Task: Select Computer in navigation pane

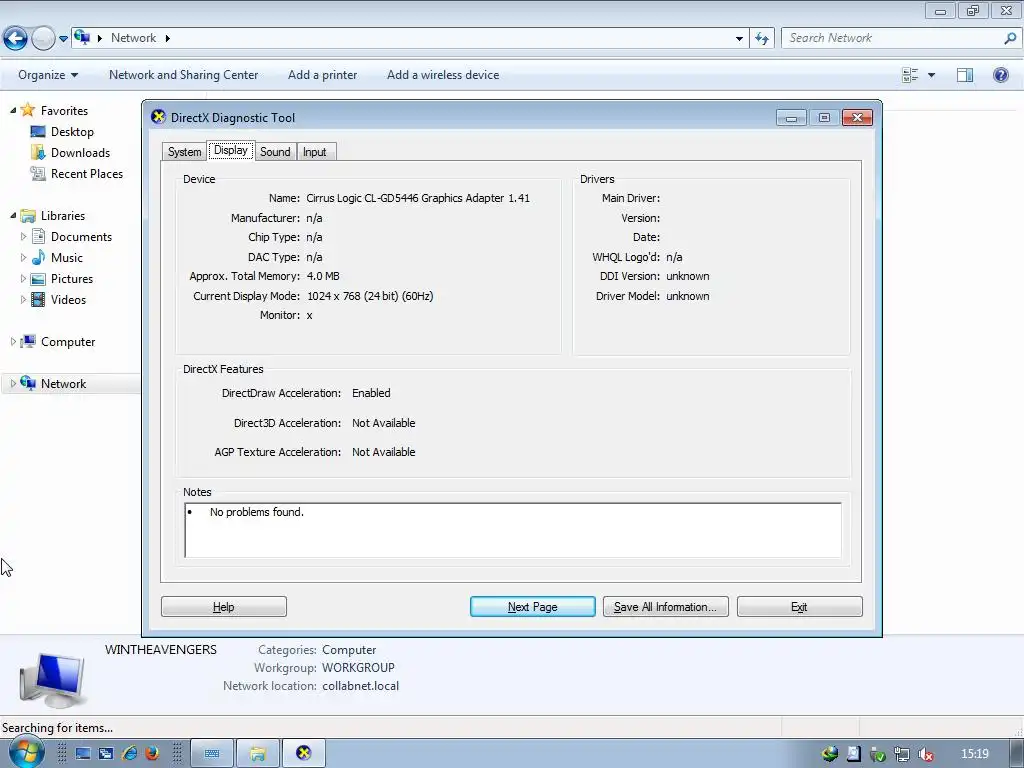Action: click(68, 342)
